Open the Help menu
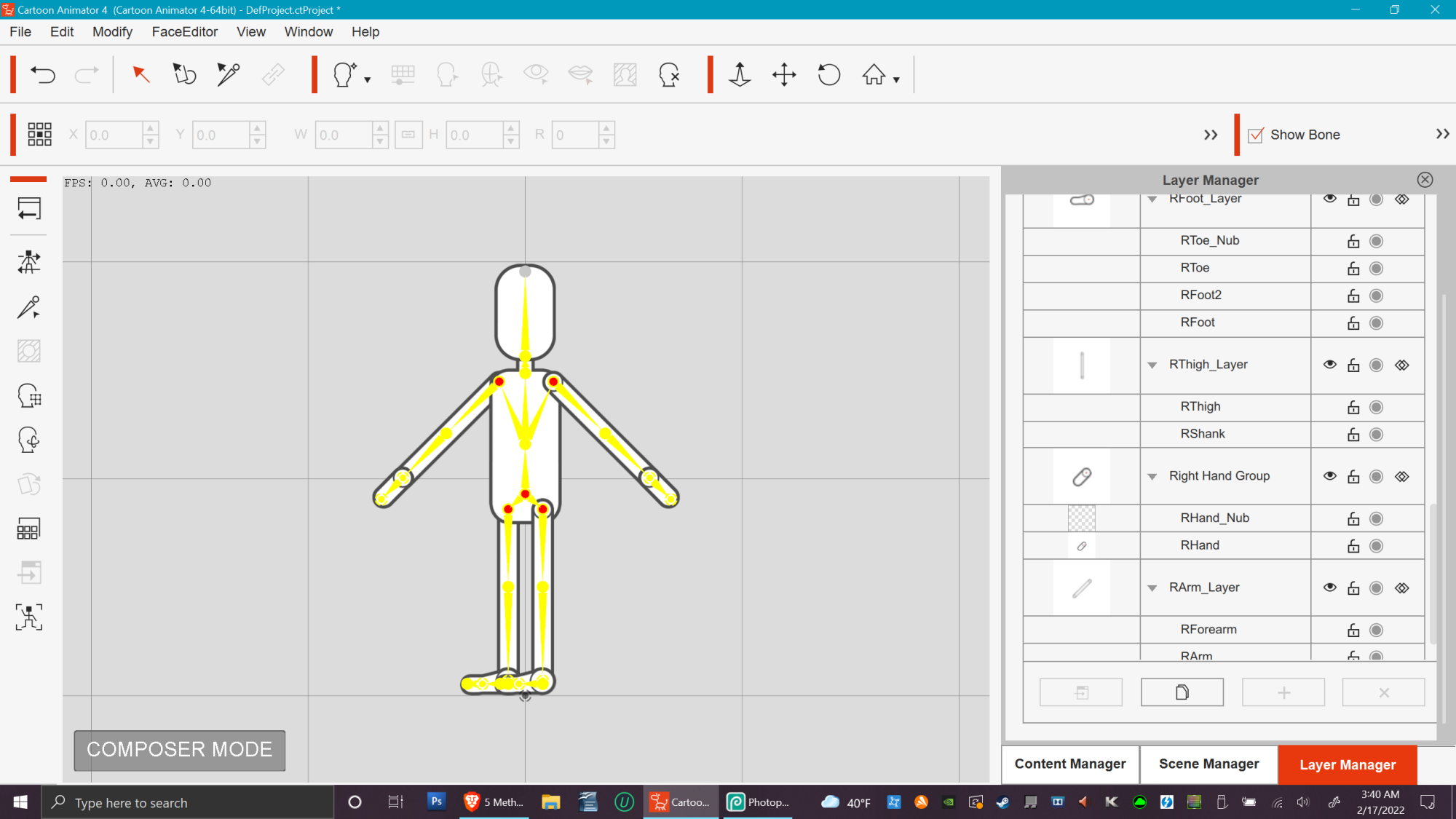The height and width of the screenshot is (819, 1456). tap(365, 32)
